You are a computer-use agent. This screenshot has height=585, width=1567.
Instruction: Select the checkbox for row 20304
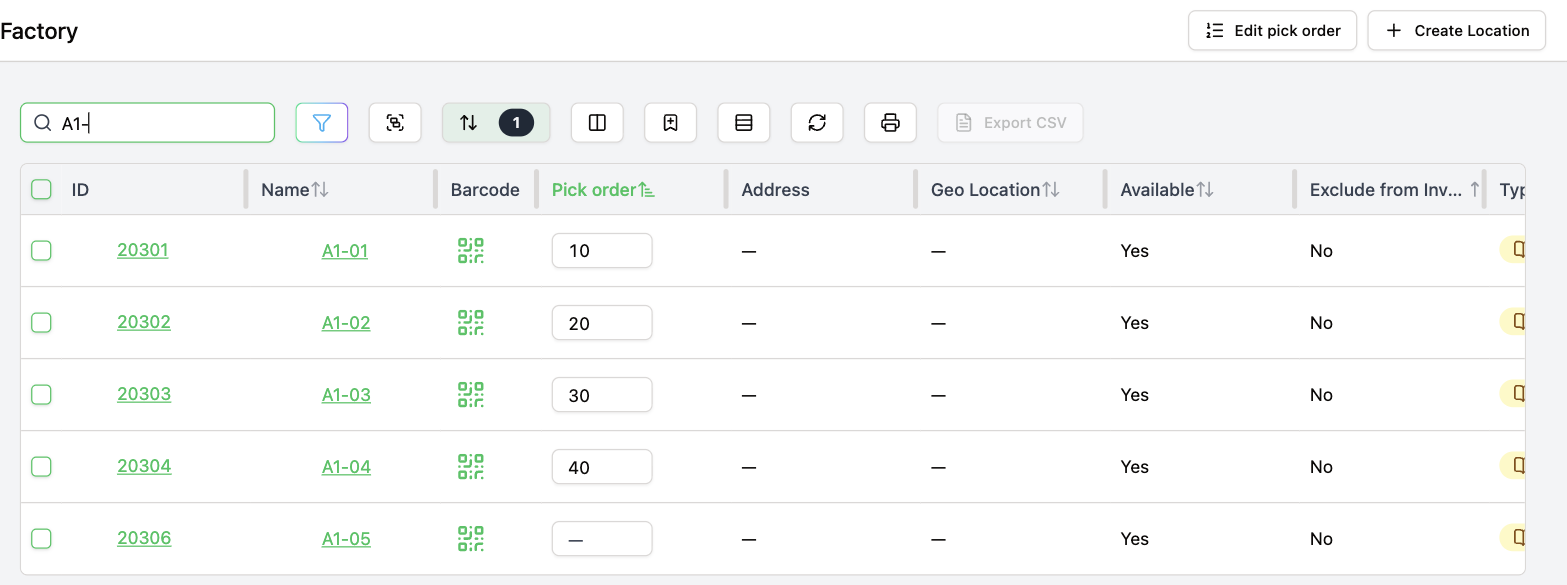41,467
